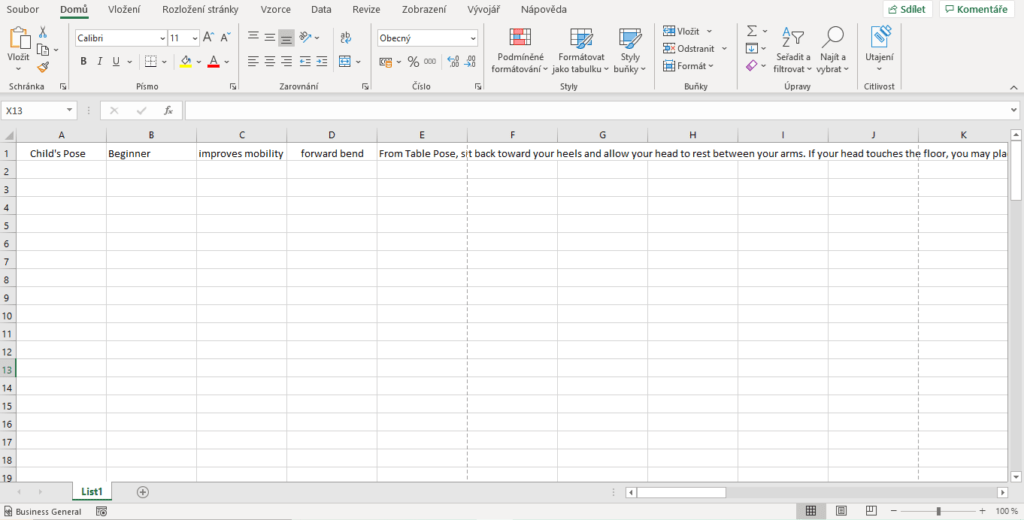Open the Vzorce ribbon tab
The image size is (1024, 520).
tap(275, 9)
